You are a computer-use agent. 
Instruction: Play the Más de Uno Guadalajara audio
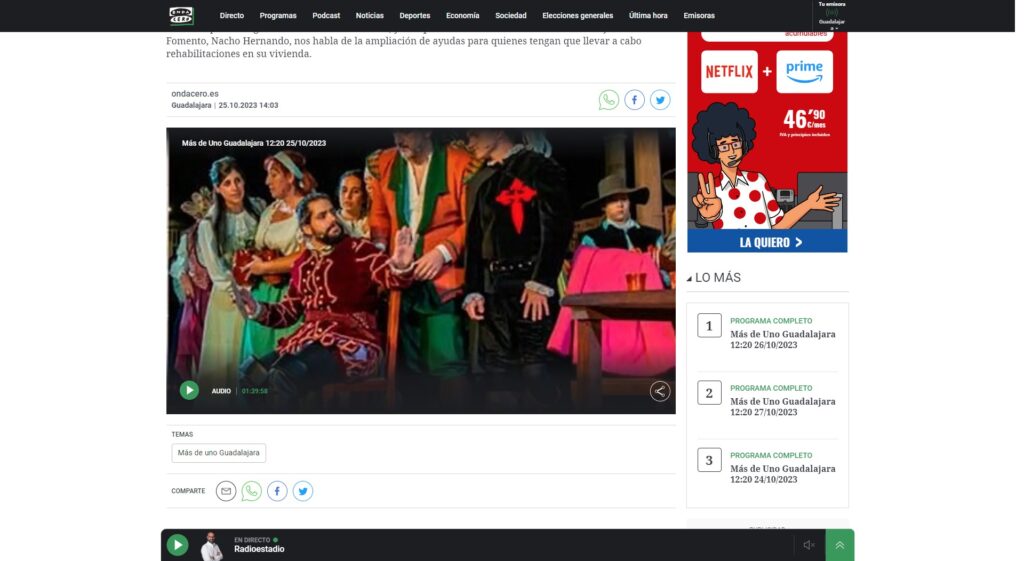(189, 391)
